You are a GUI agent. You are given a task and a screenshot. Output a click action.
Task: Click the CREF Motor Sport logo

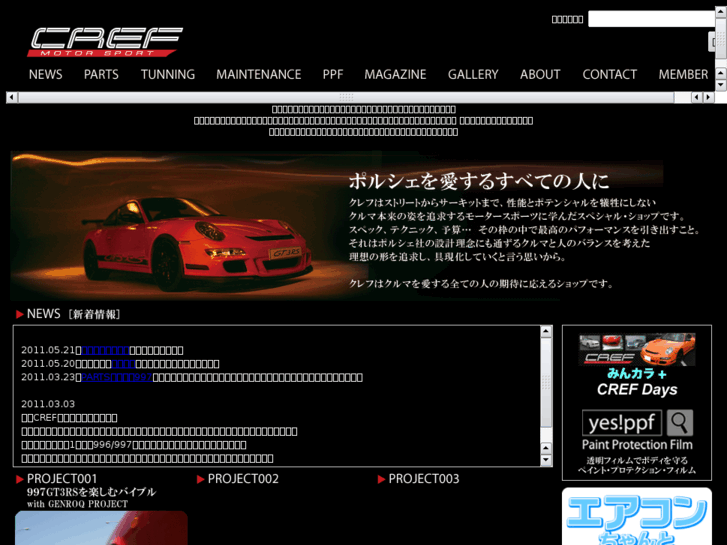(x=105, y=42)
